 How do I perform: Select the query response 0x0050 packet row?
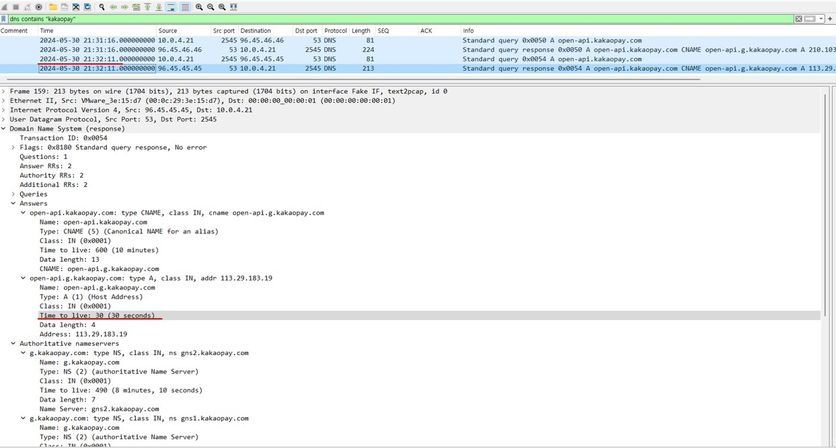point(418,50)
